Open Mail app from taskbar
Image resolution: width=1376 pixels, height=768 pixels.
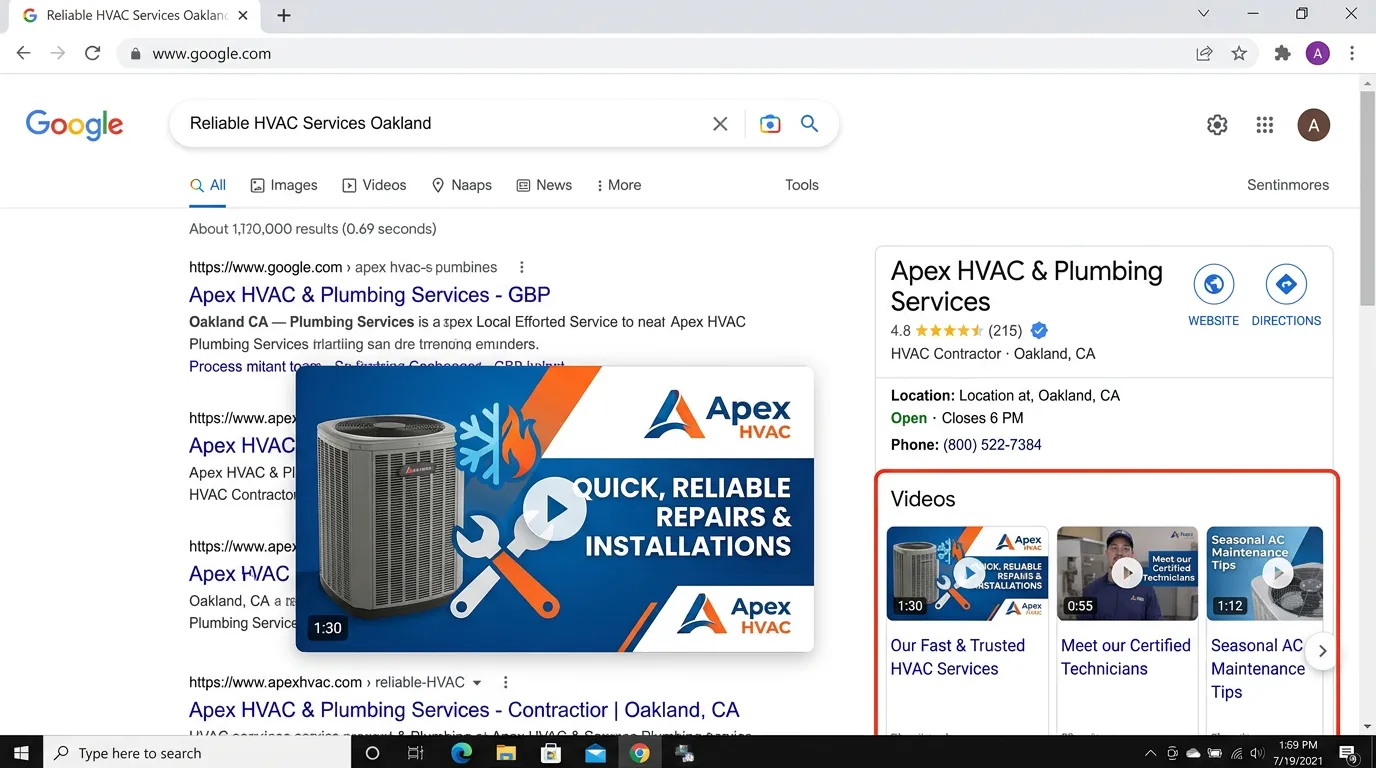pos(596,753)
